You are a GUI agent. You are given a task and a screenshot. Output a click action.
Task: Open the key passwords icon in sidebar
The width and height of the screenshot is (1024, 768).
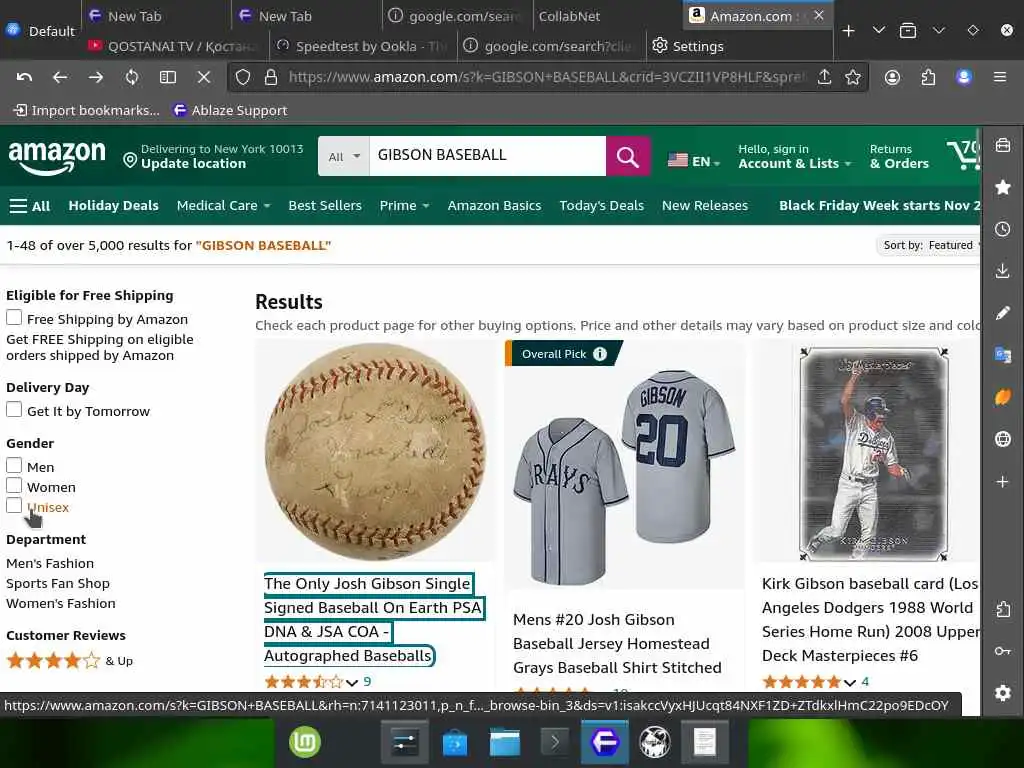(x=1003, y=651)
